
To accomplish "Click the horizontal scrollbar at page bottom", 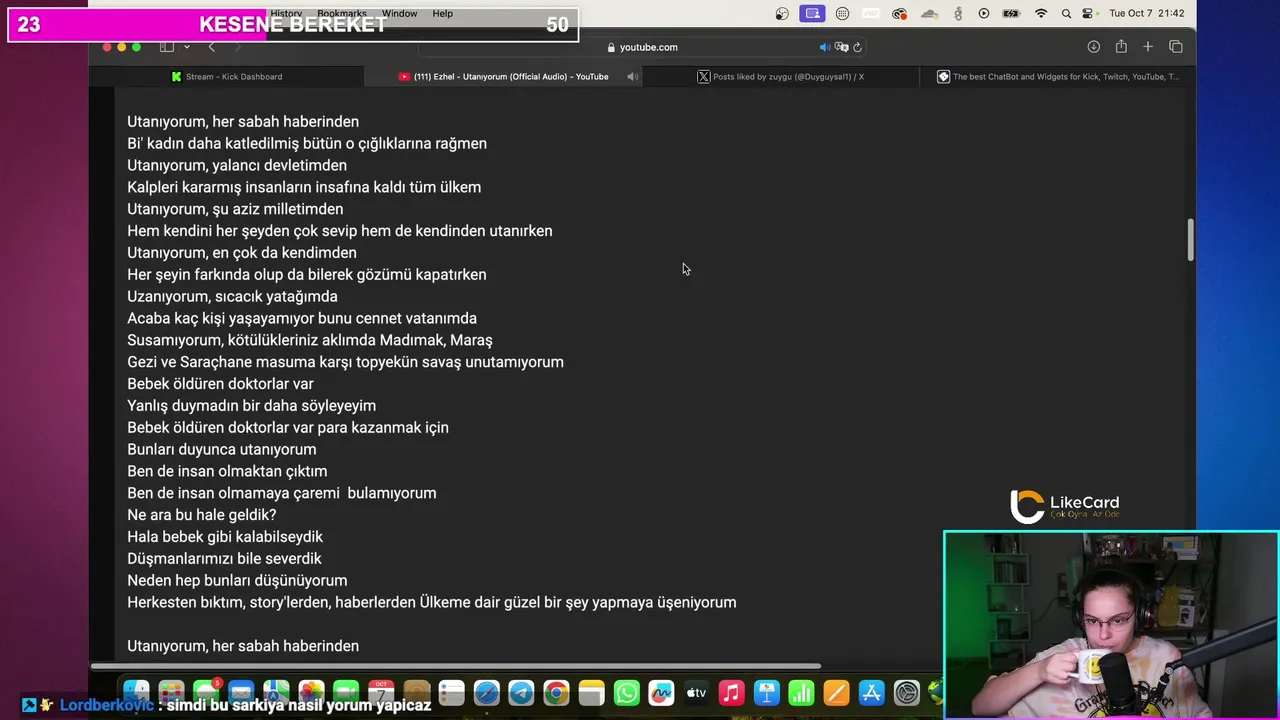I will pos(455,666).
